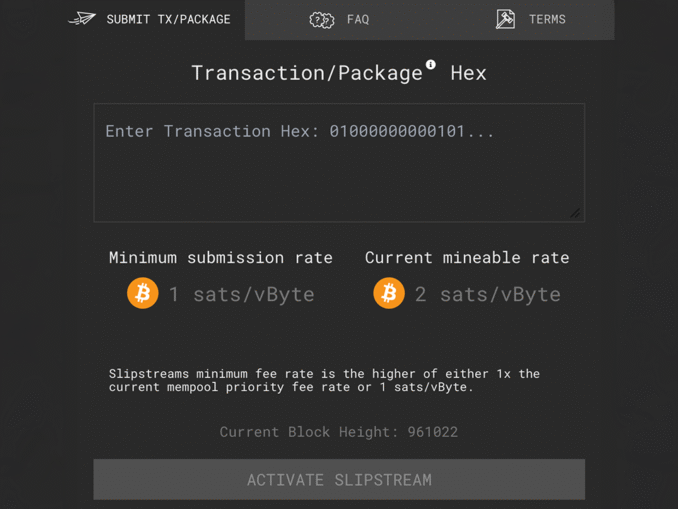Click the Bitcoin icon under Minimum submission rate

(x=143, y=293)
